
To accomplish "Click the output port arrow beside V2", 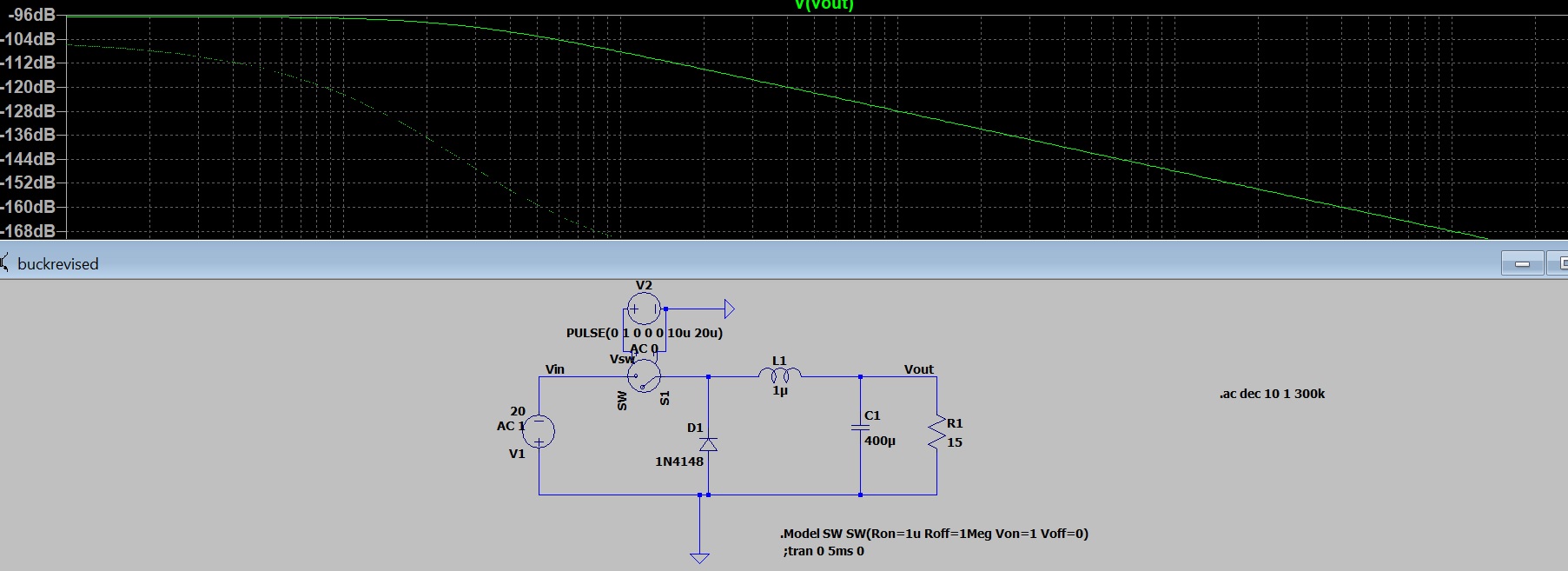I will tap(729, 309).
